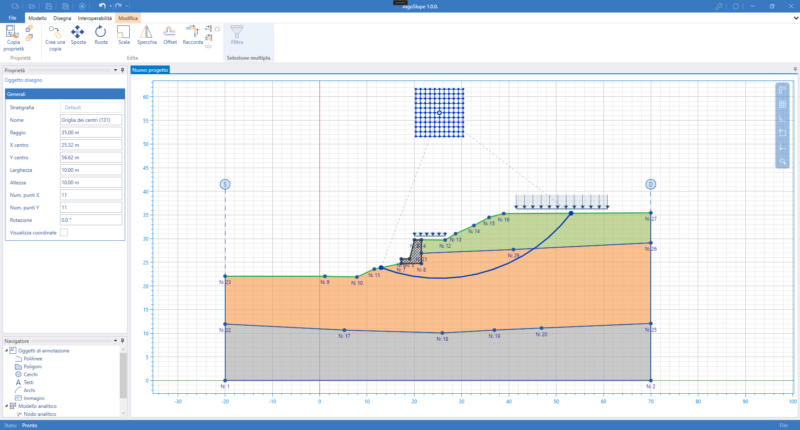The image size is (800, 430).
Task: Select the Sposta move tool
Action: click(x=78, y=36)
